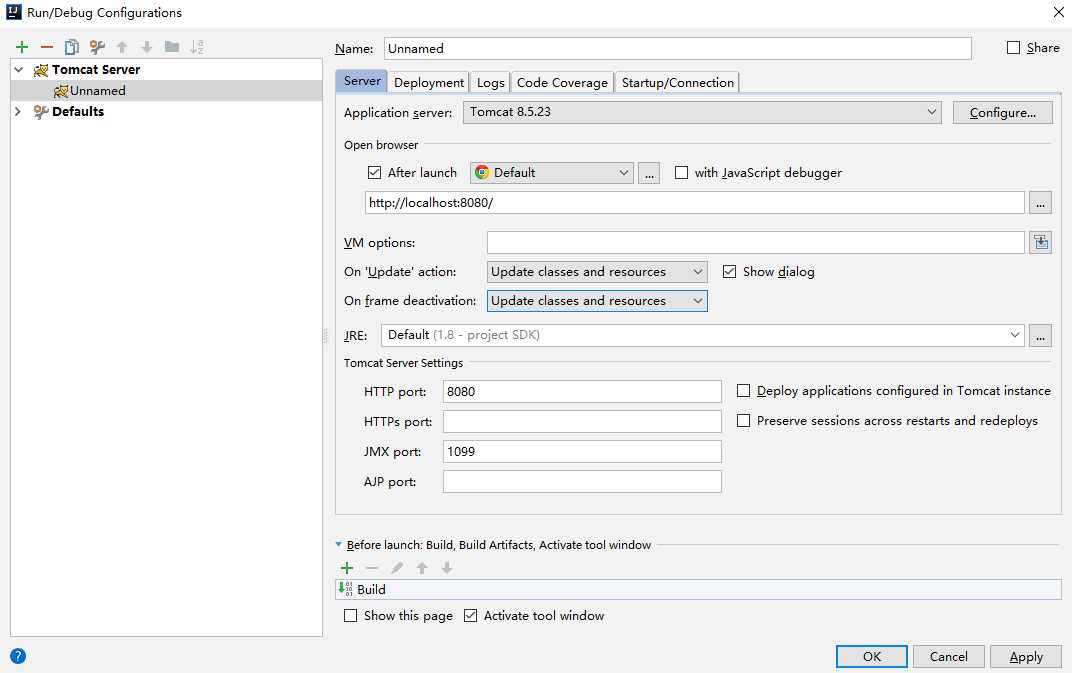Add before launch task plus icon
This screenshot has width=1072, height=673.
point(347,568)
